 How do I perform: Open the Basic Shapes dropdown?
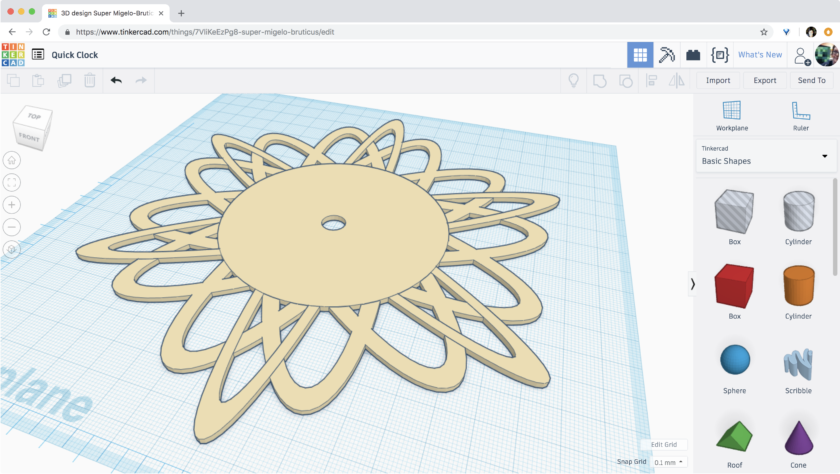766,155
